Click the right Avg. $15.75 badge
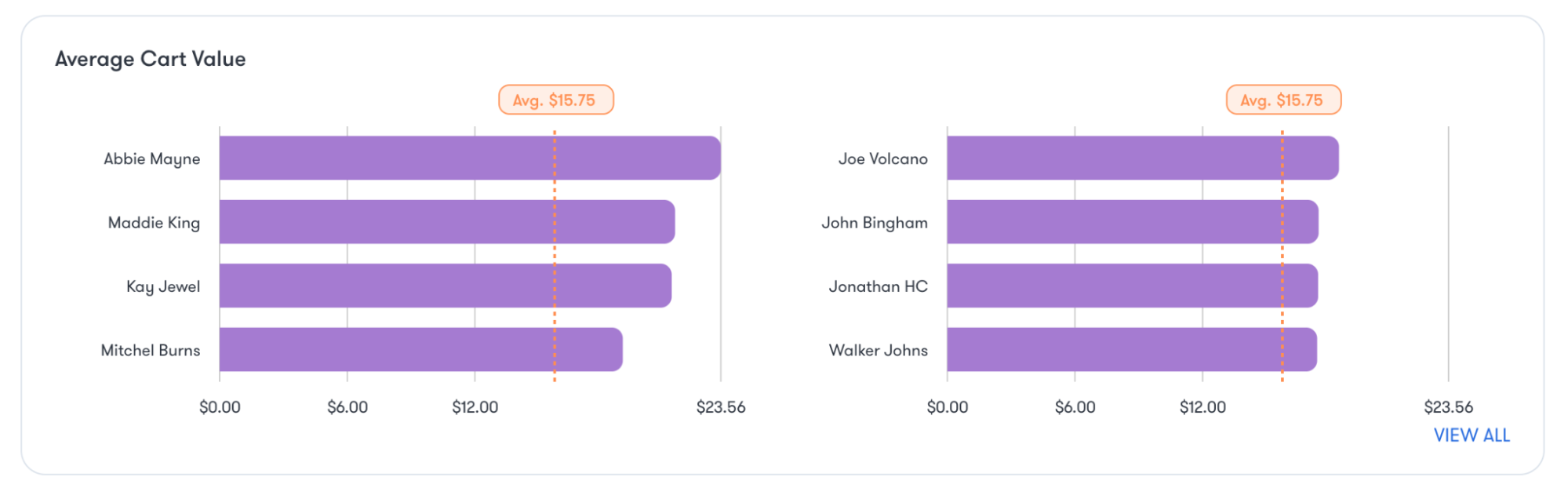 1282,100
